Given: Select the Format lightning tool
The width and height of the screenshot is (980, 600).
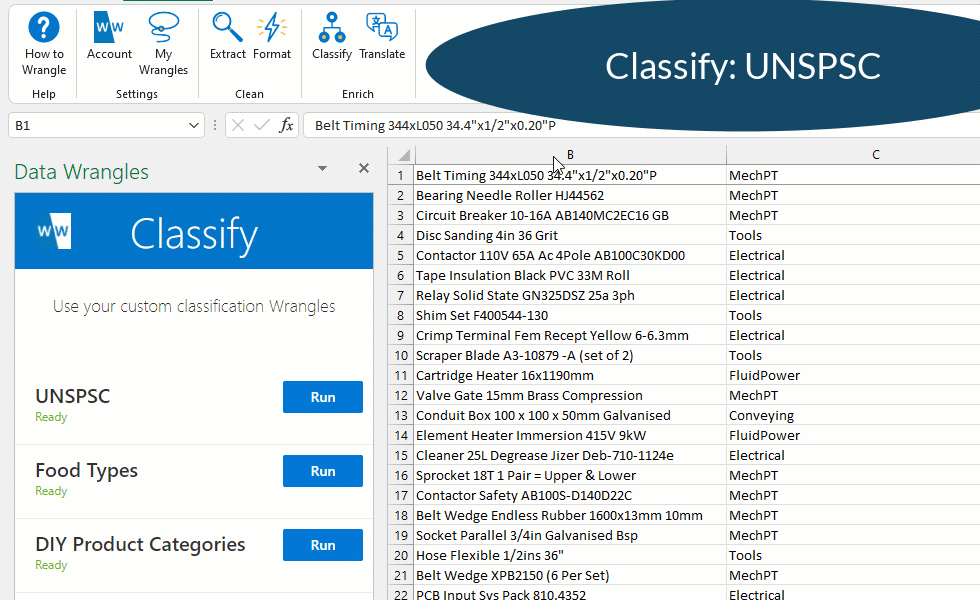Looking at the screenshot, I should (272, 37).
